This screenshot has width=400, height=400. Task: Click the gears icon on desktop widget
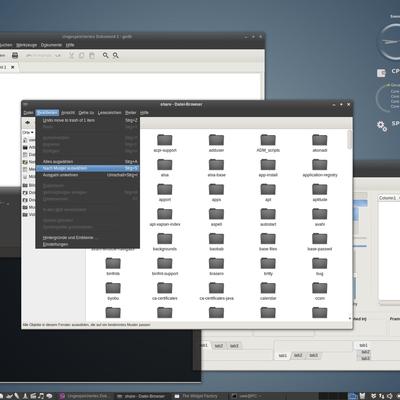382,126
